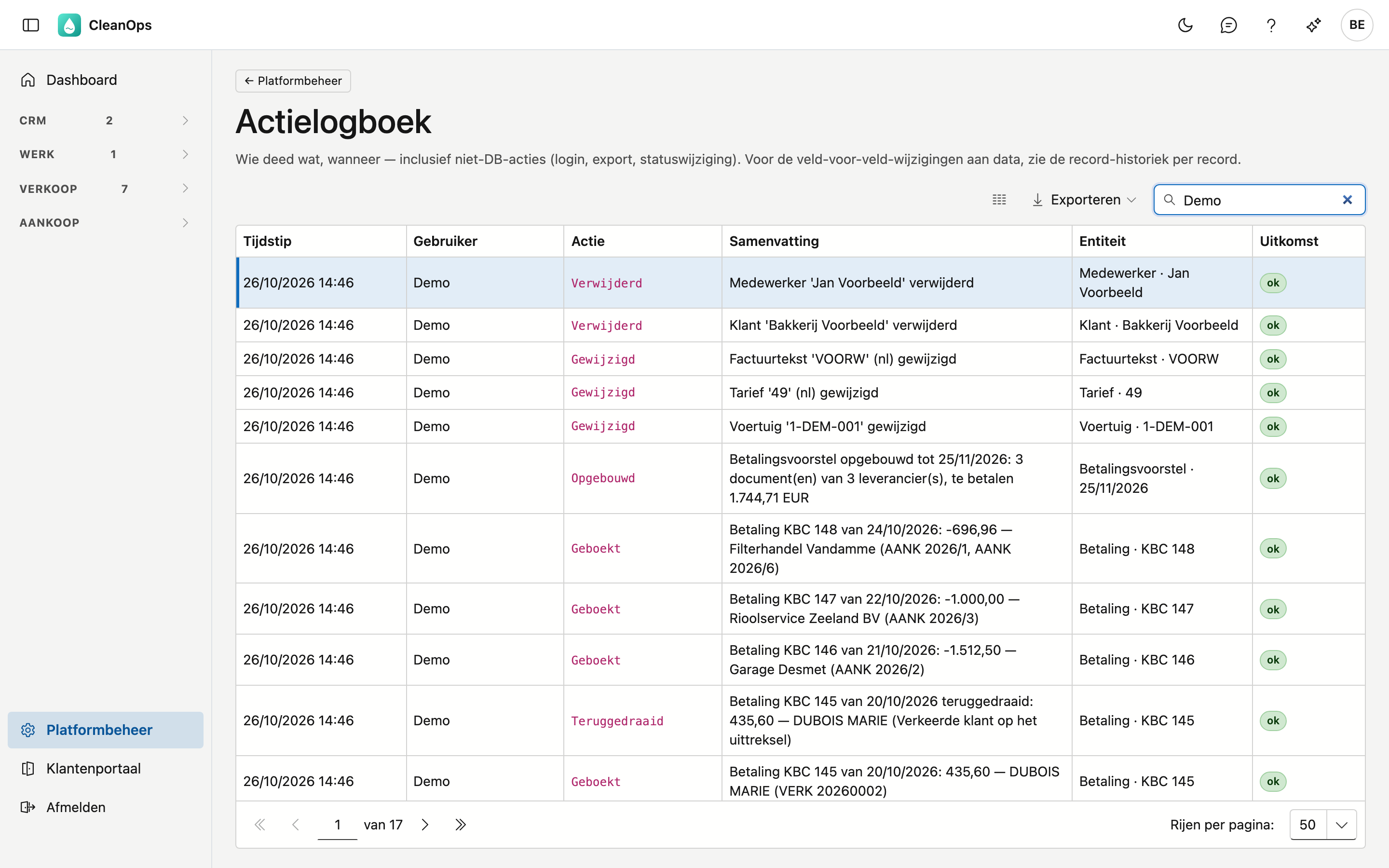Screen dimensions: 1389x868
Task: Select row Medewerker 'Jan Voorbeeld' verwijderd
Action: click(x=801, y=283)
